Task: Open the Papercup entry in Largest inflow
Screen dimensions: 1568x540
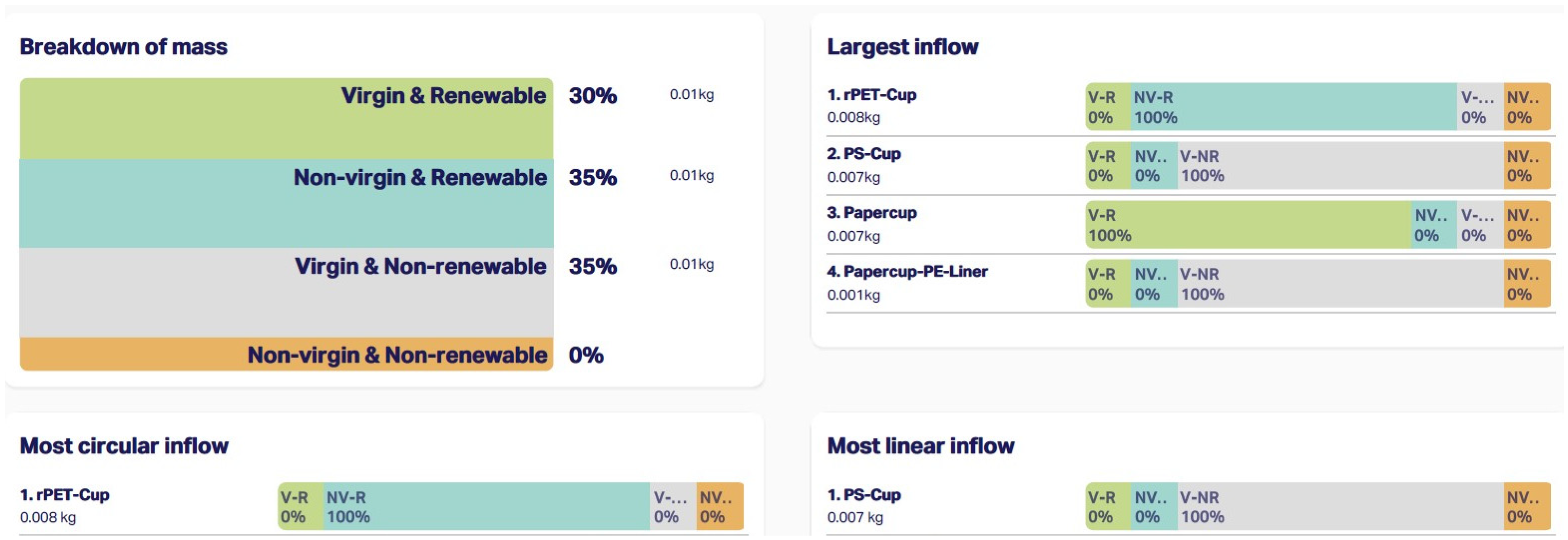Action: point(871,213)
